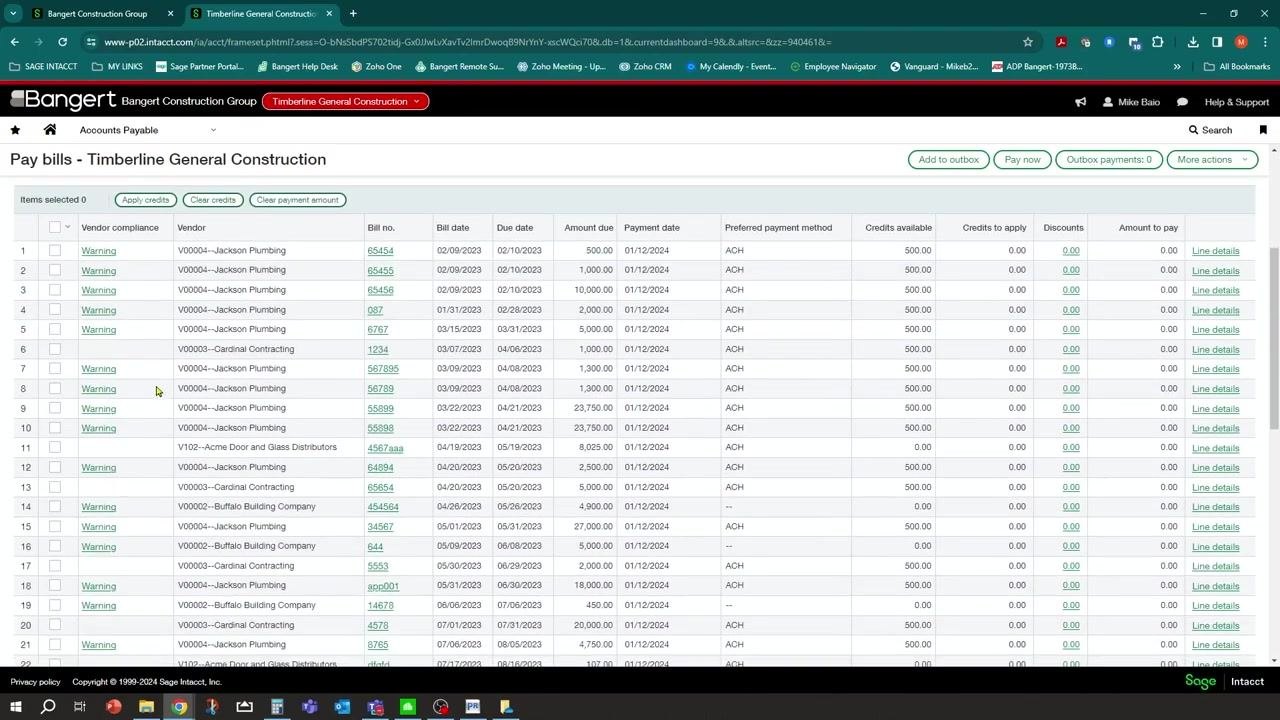Open the Warning link for bill 65455
The width and height of the screenshot is (1280, 720).
pyautogui.click(x=99, y=271)
